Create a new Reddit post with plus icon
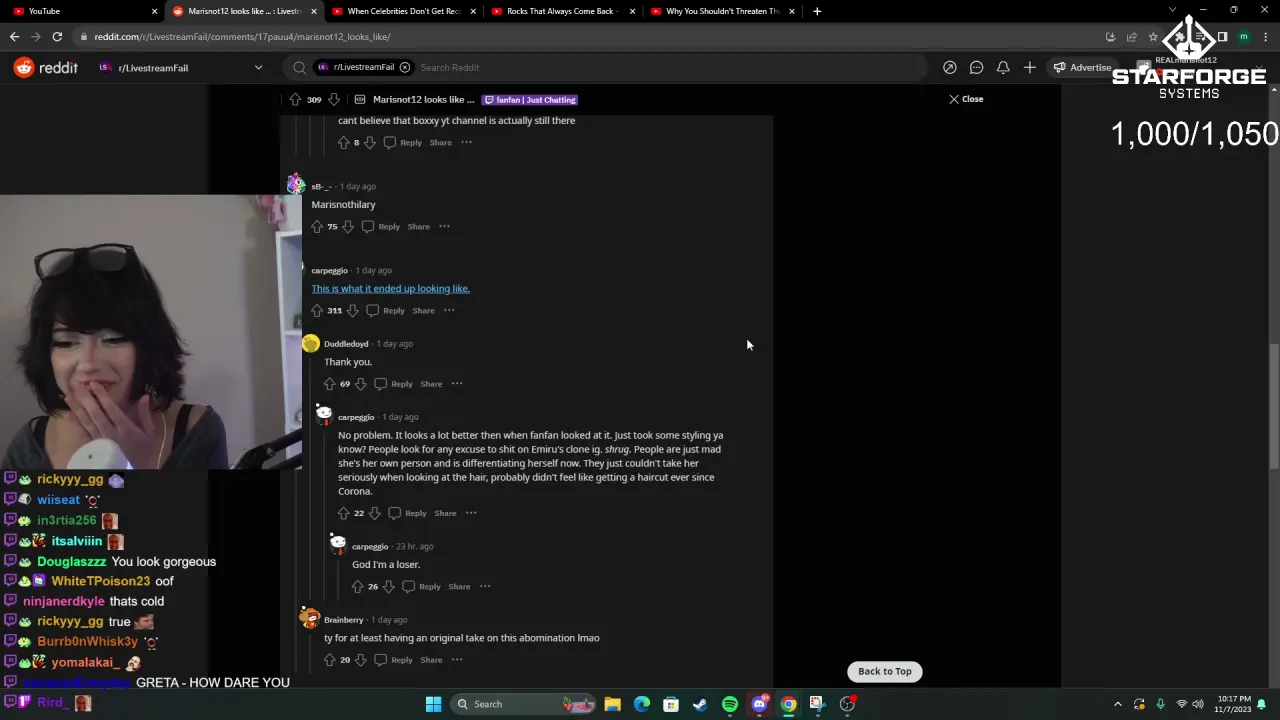1280x720 pixels. click(x=1029, y=67)
